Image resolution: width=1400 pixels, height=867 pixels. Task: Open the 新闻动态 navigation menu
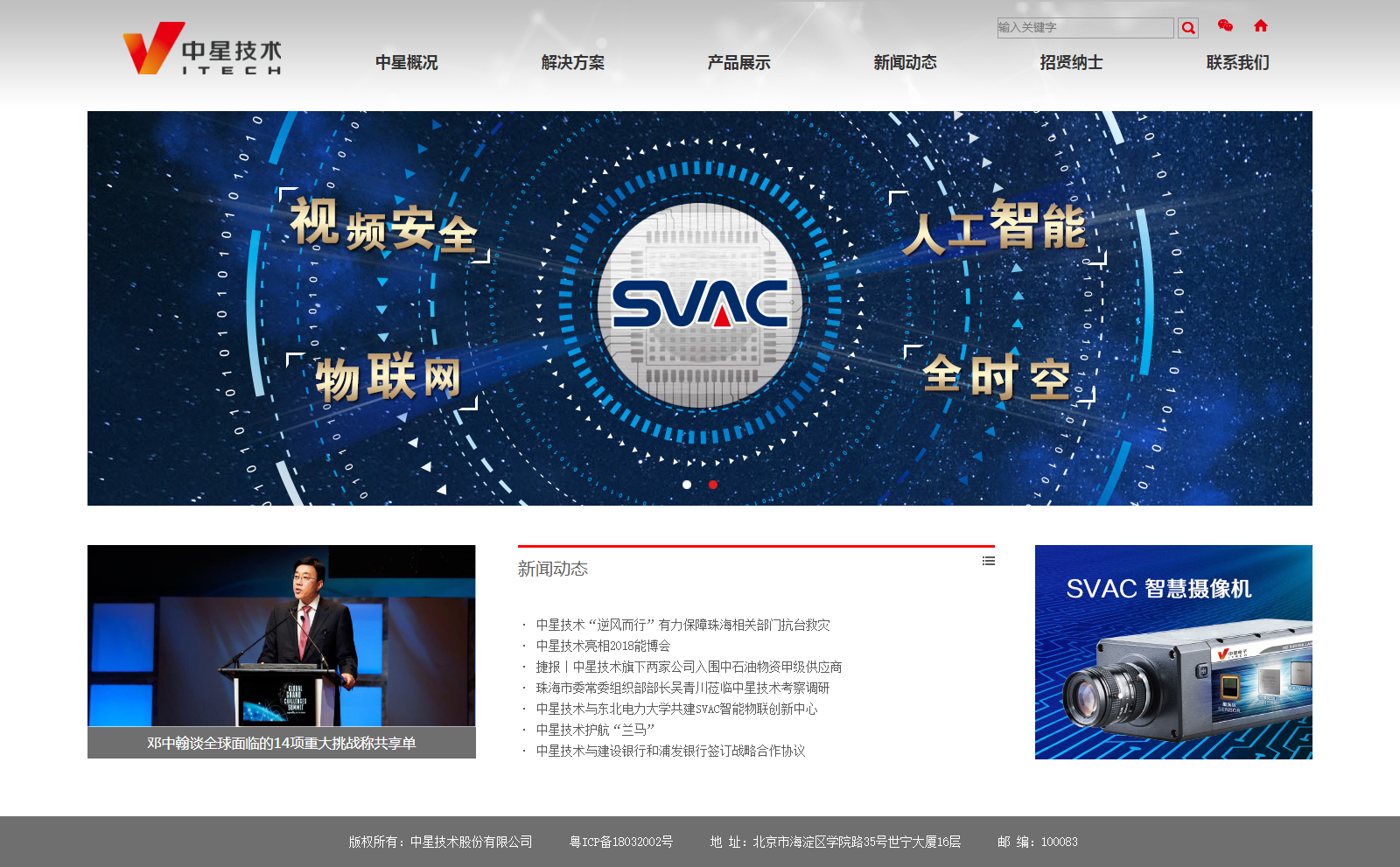906,62
